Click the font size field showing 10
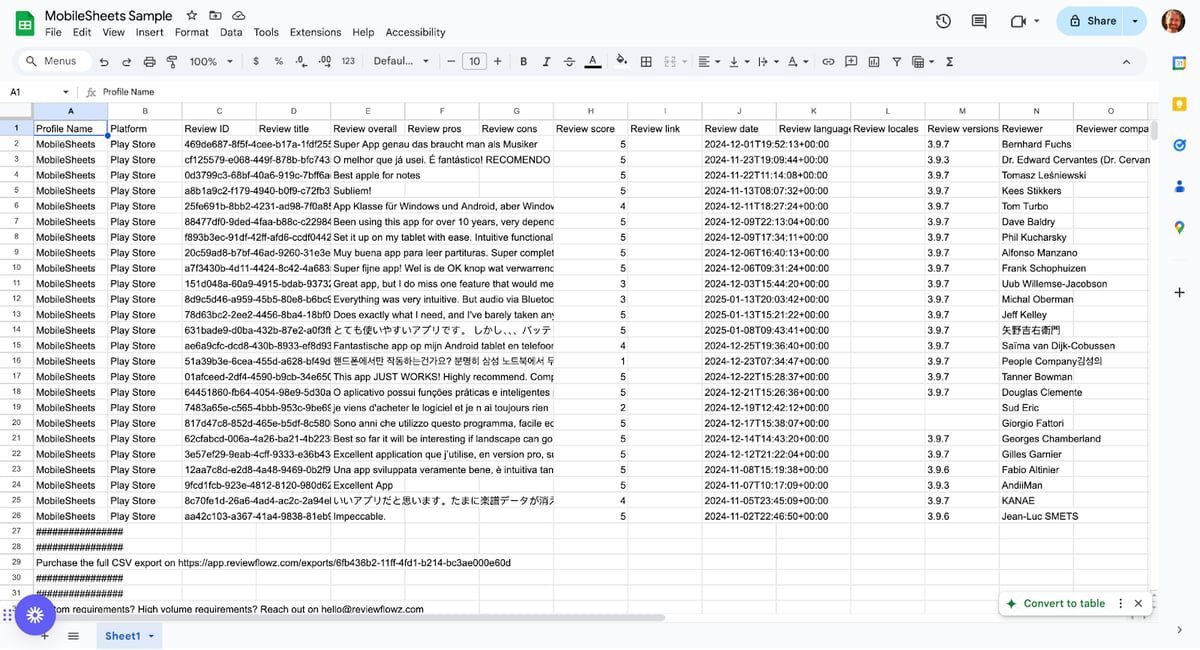 coord(474,61)
